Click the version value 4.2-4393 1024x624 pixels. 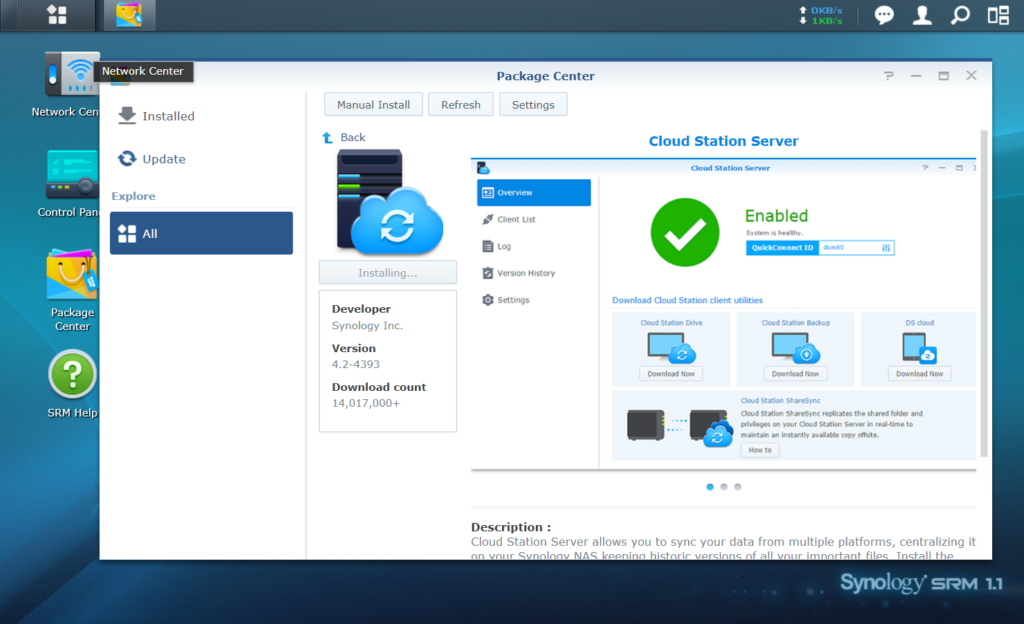(x=355, y=364)
